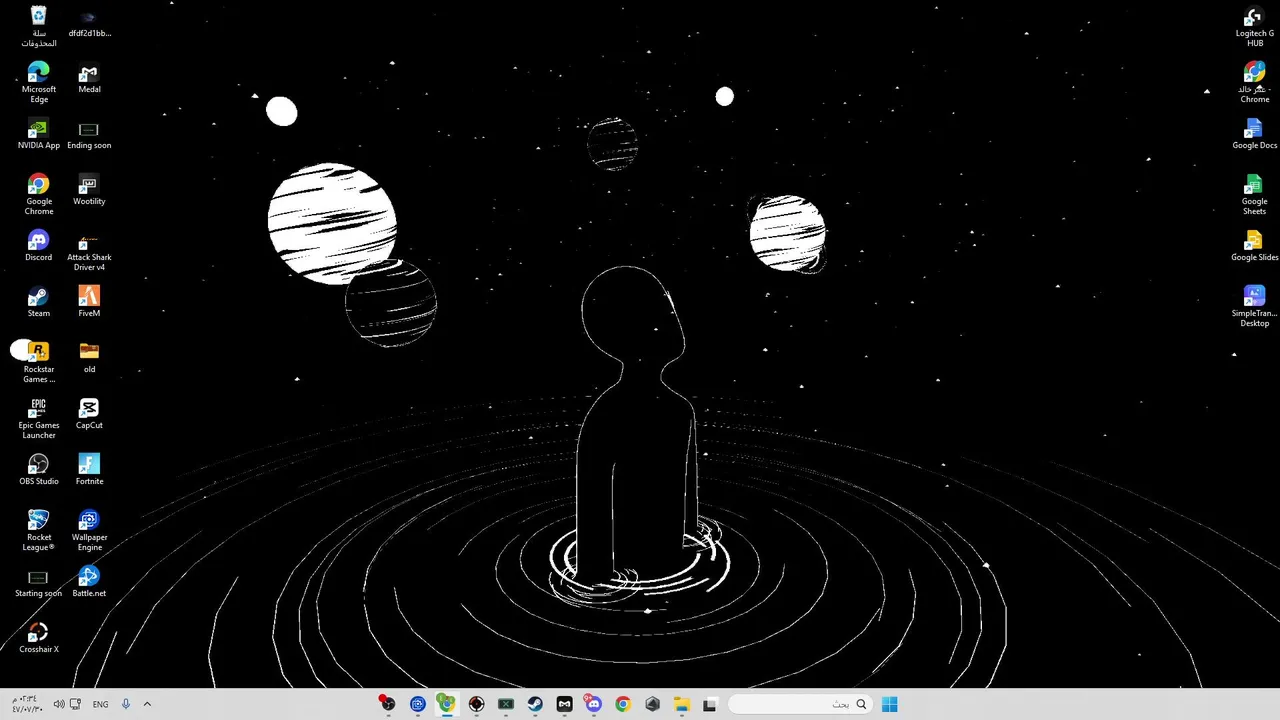Viewport: 1280px width, 720px height.
Task: Open Google Docs desktop shortcut
Action: (x=1254, y=135)
